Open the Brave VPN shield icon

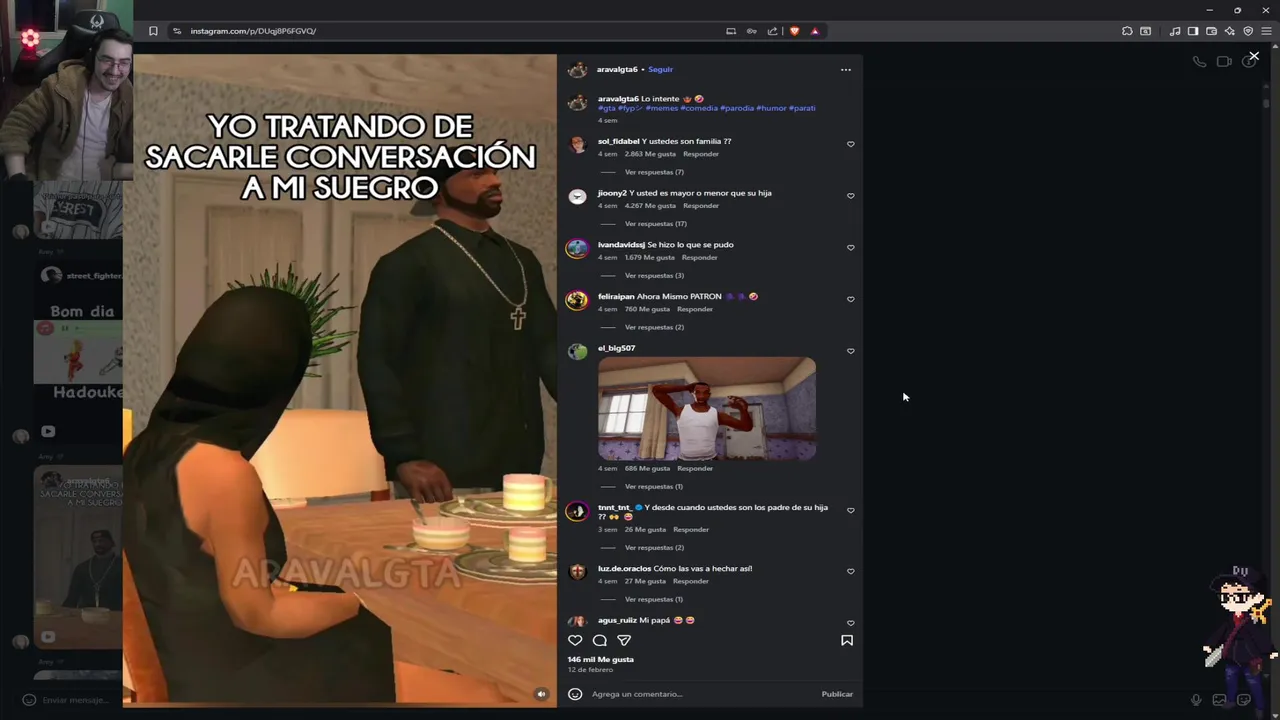(x=1248, y=31)
